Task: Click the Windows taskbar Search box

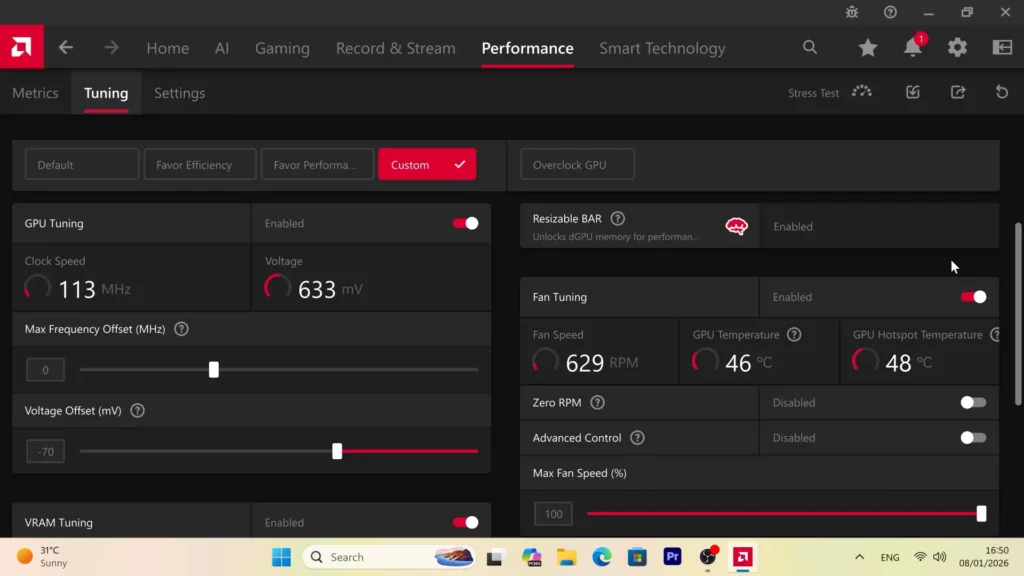Action: (x=389, y=557)
